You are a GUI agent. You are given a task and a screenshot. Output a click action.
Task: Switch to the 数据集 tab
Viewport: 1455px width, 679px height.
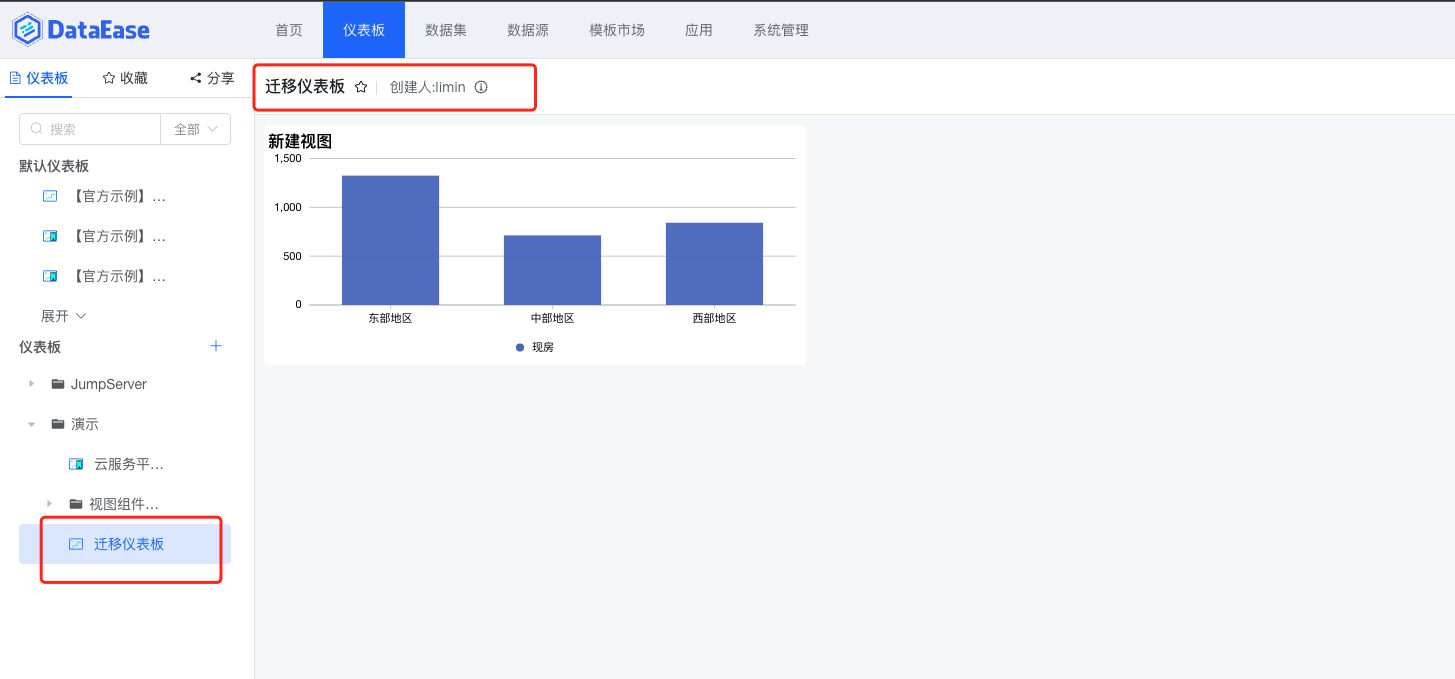pyautogui.click(x=445, y=29)
